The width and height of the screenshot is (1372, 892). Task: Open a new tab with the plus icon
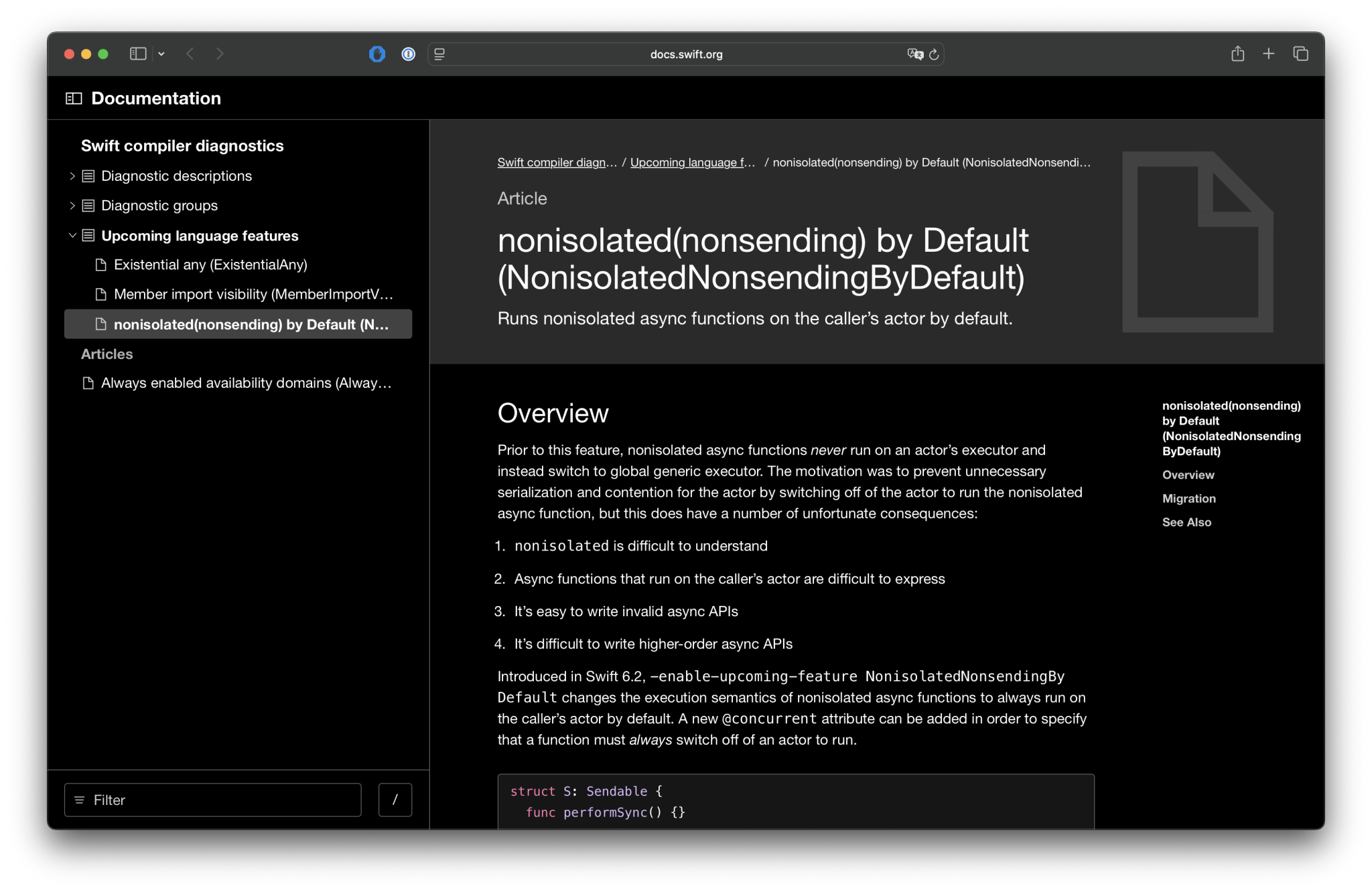1269,54
